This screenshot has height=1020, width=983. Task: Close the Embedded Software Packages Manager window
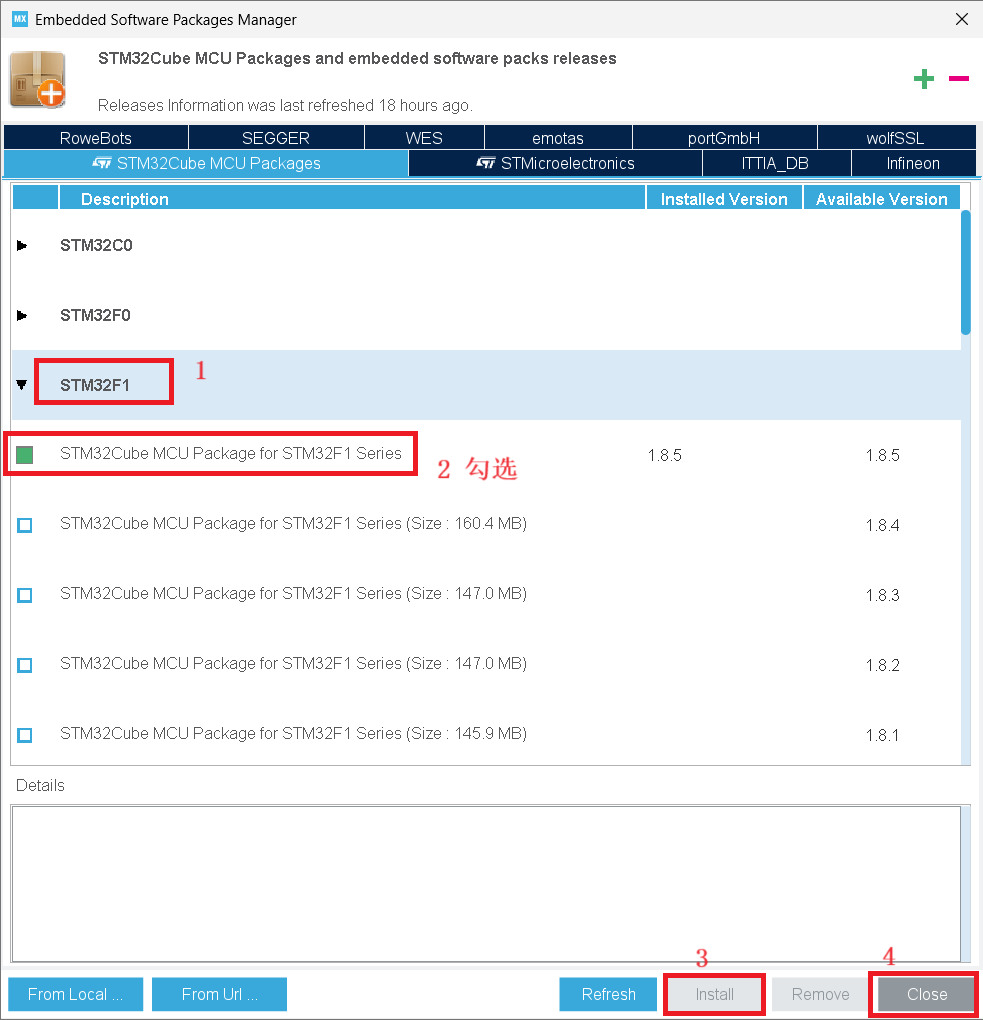[962, 19]
